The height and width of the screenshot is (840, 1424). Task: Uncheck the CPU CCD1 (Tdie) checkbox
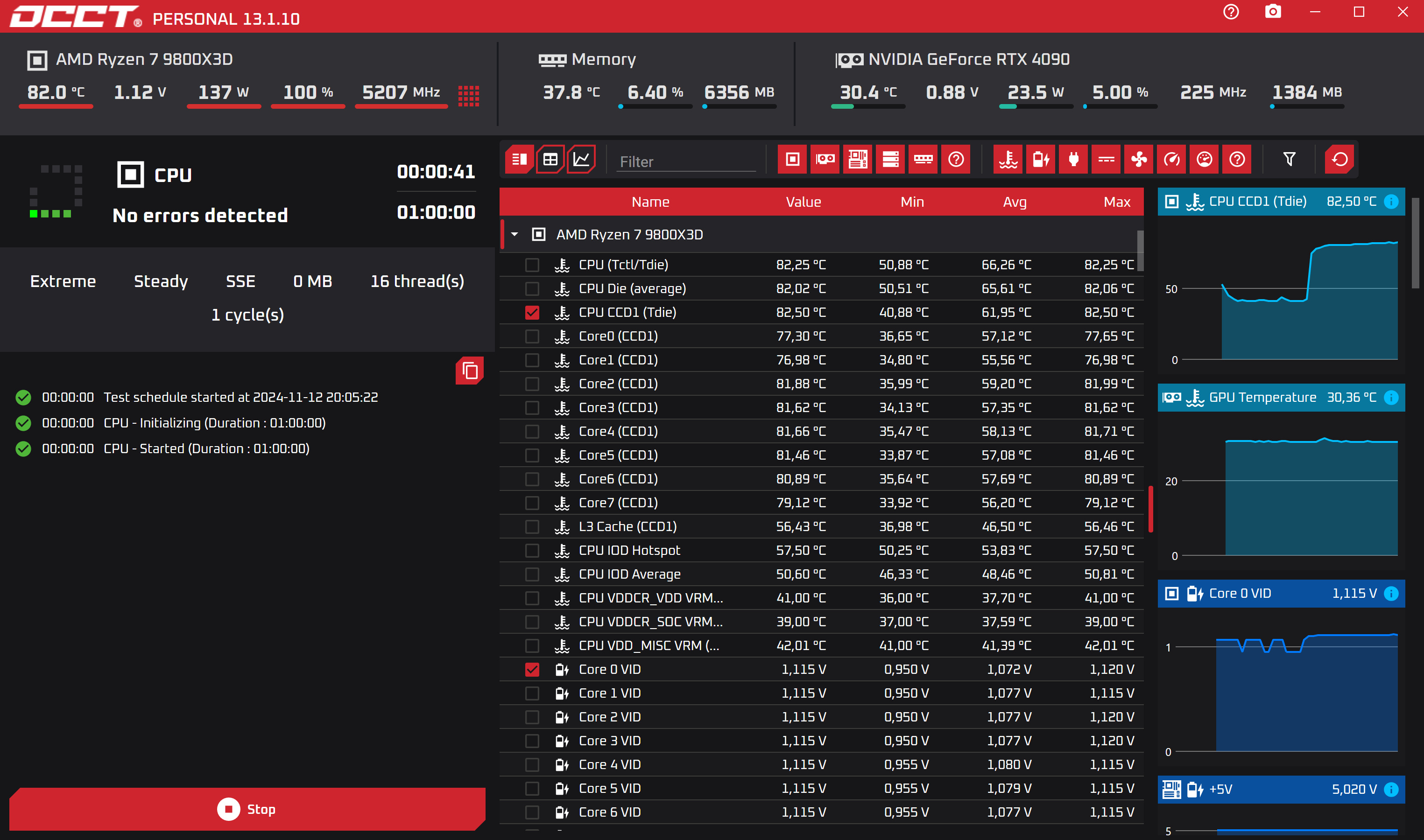532,313
